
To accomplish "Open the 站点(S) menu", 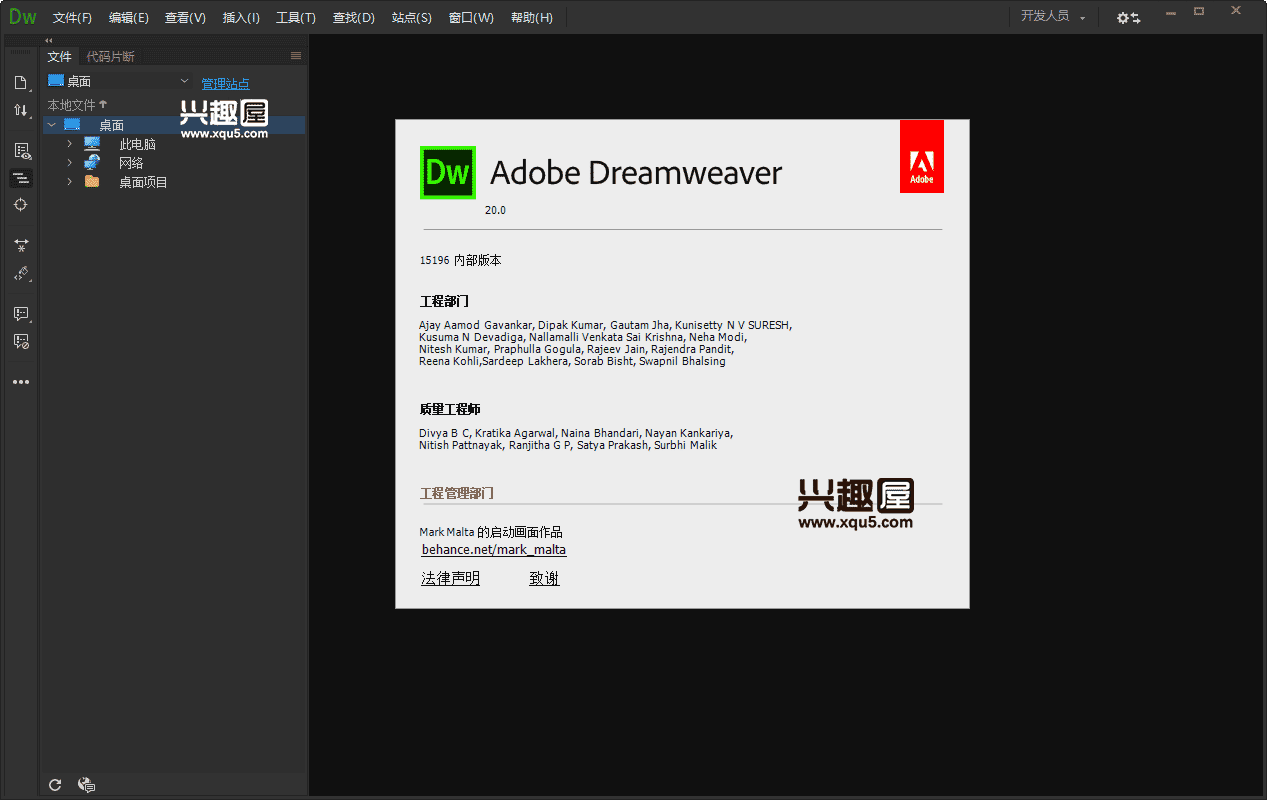I will 412,18.
